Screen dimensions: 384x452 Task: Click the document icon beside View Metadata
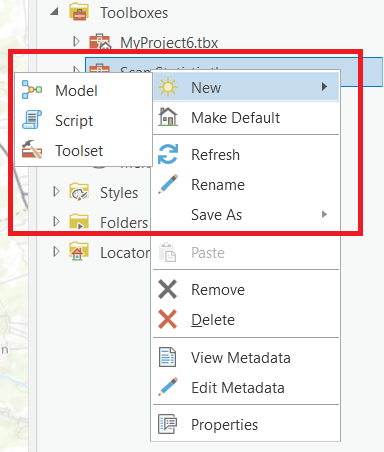click(167, 357)
